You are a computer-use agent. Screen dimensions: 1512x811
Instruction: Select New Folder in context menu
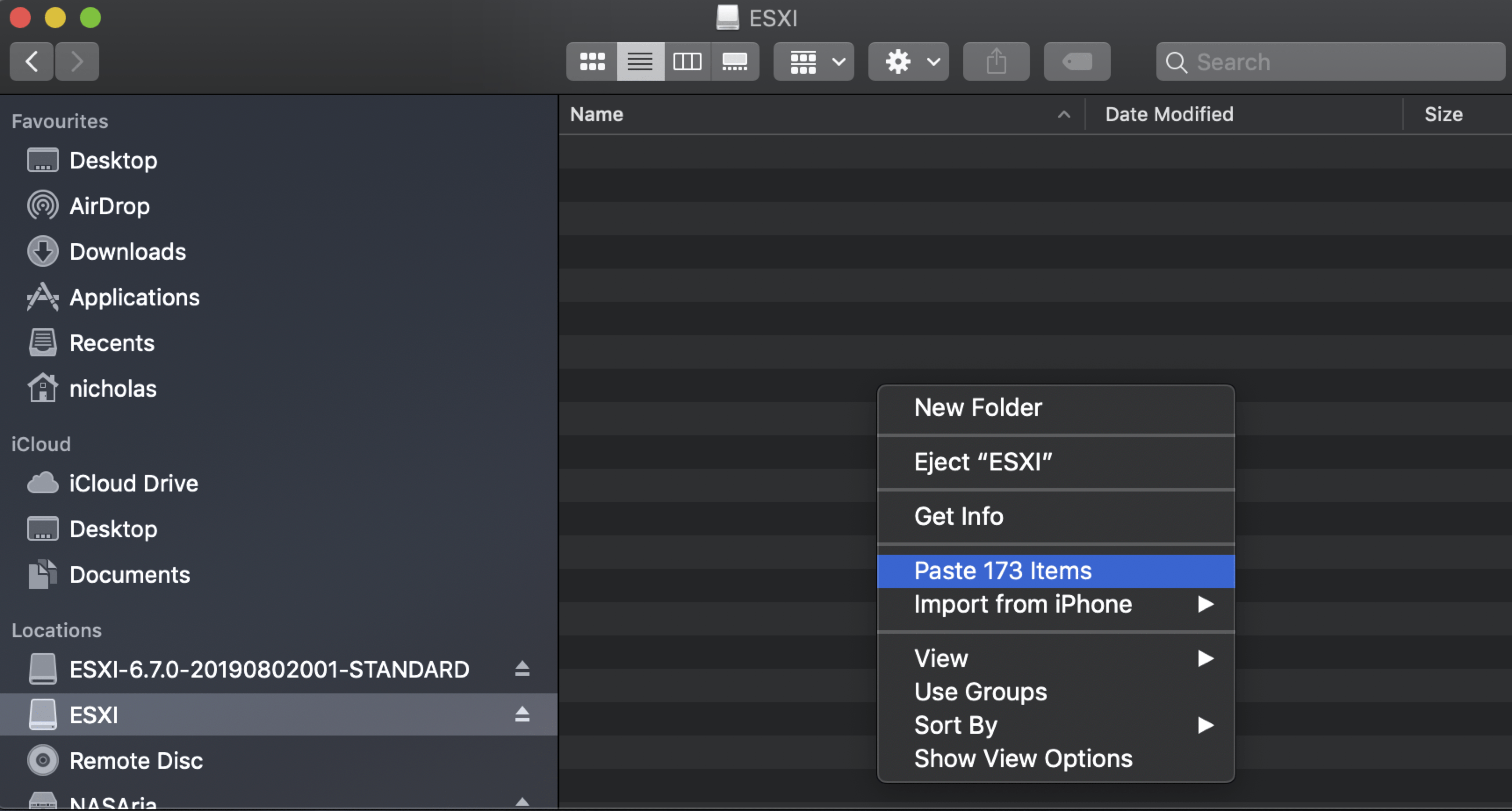pos(978,408)
